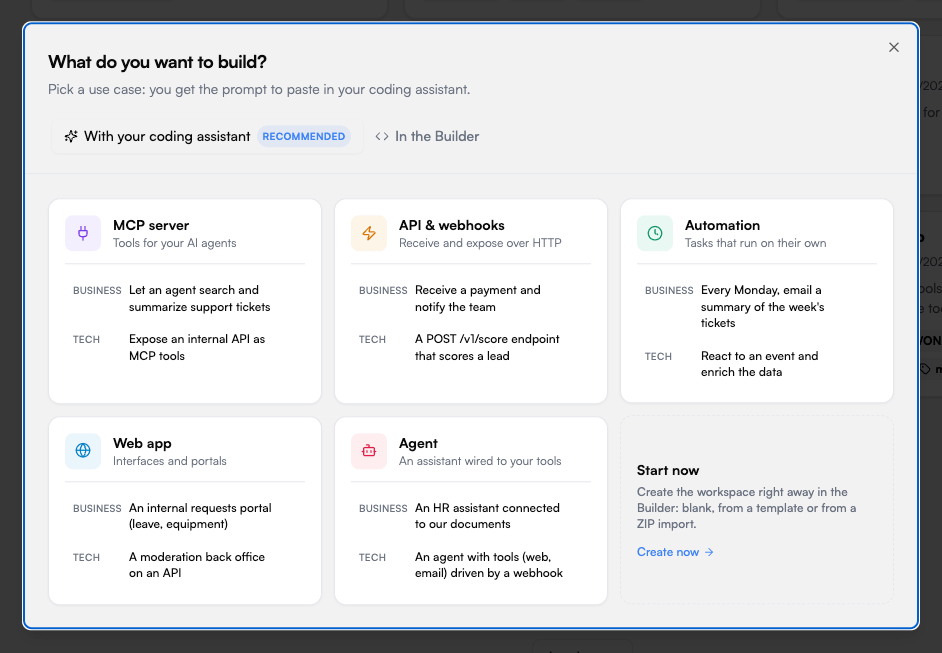942x653 pixels.
Task: Click the TECH label in MCP server card
Action: click(x=87, y=339)
